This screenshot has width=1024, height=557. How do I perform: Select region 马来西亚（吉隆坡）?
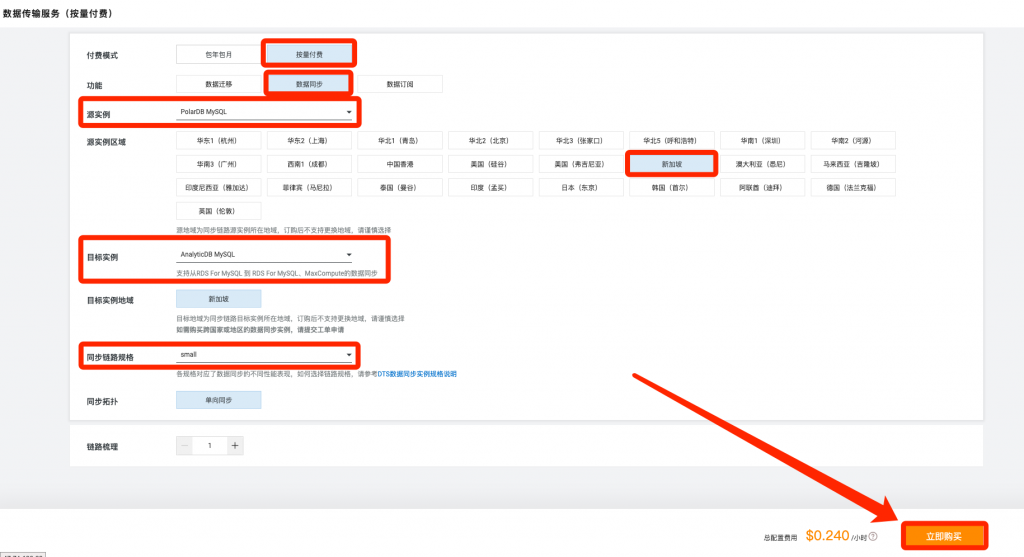coord(853,164)
